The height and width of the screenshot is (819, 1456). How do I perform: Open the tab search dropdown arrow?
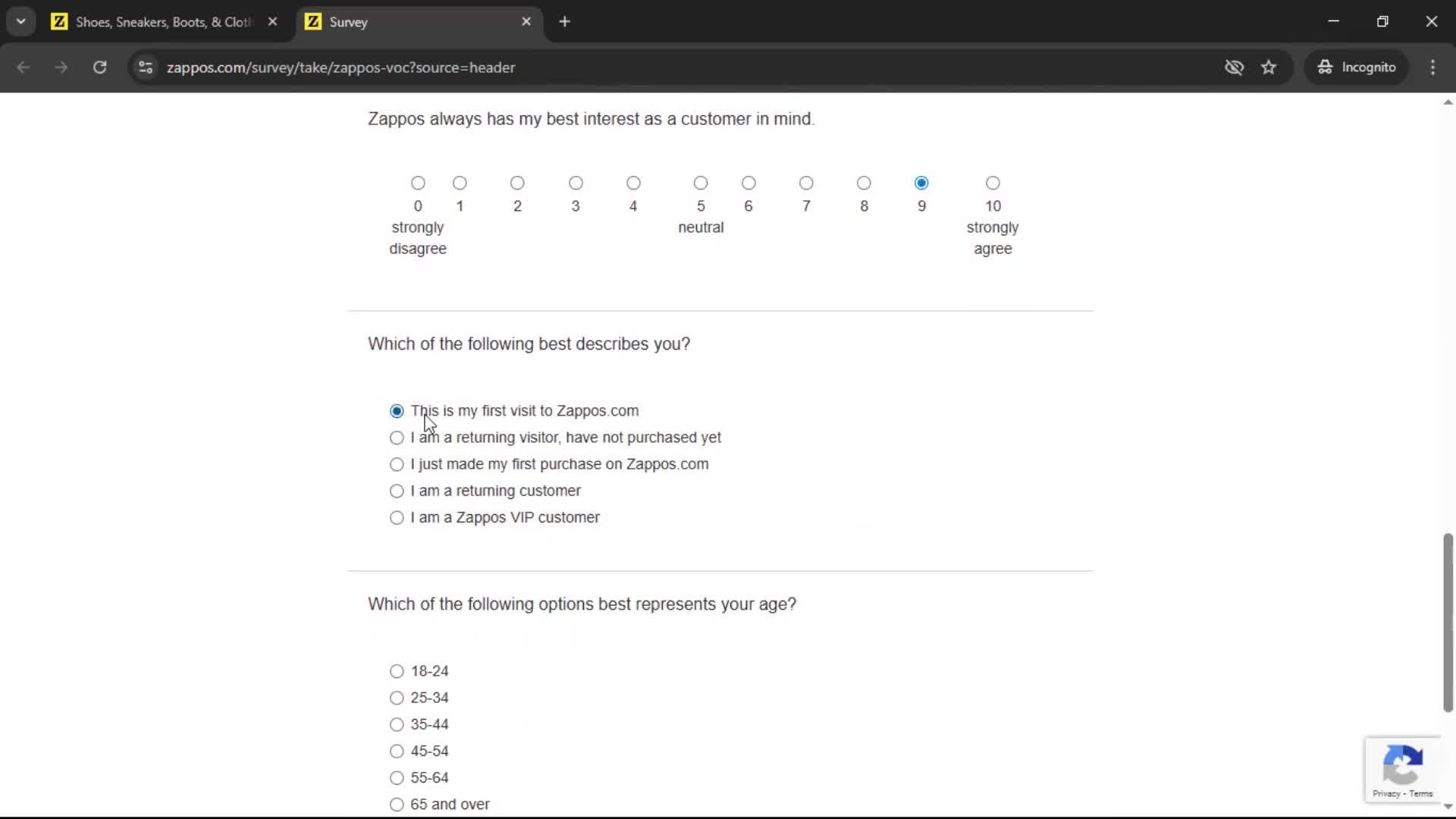coord(21,22)
